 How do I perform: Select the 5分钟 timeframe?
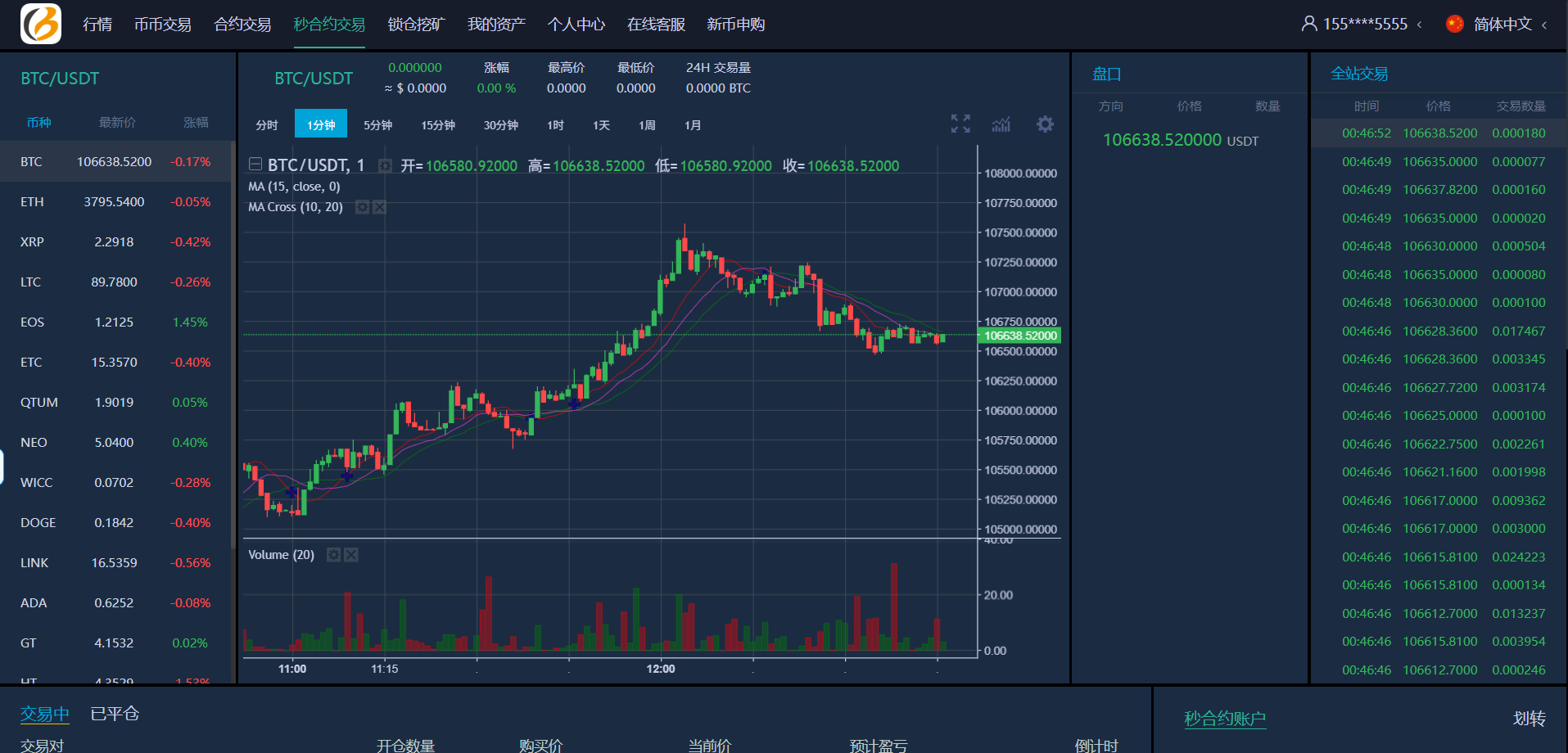[x=377, y=125]
